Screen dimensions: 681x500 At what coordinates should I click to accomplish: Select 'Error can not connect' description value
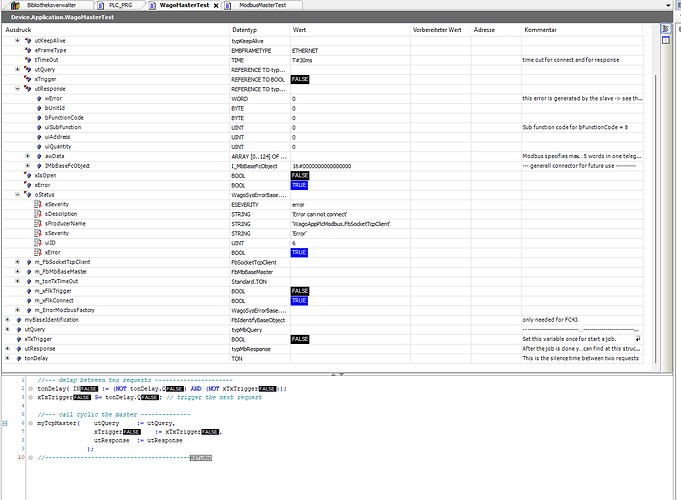pos(320,214)
